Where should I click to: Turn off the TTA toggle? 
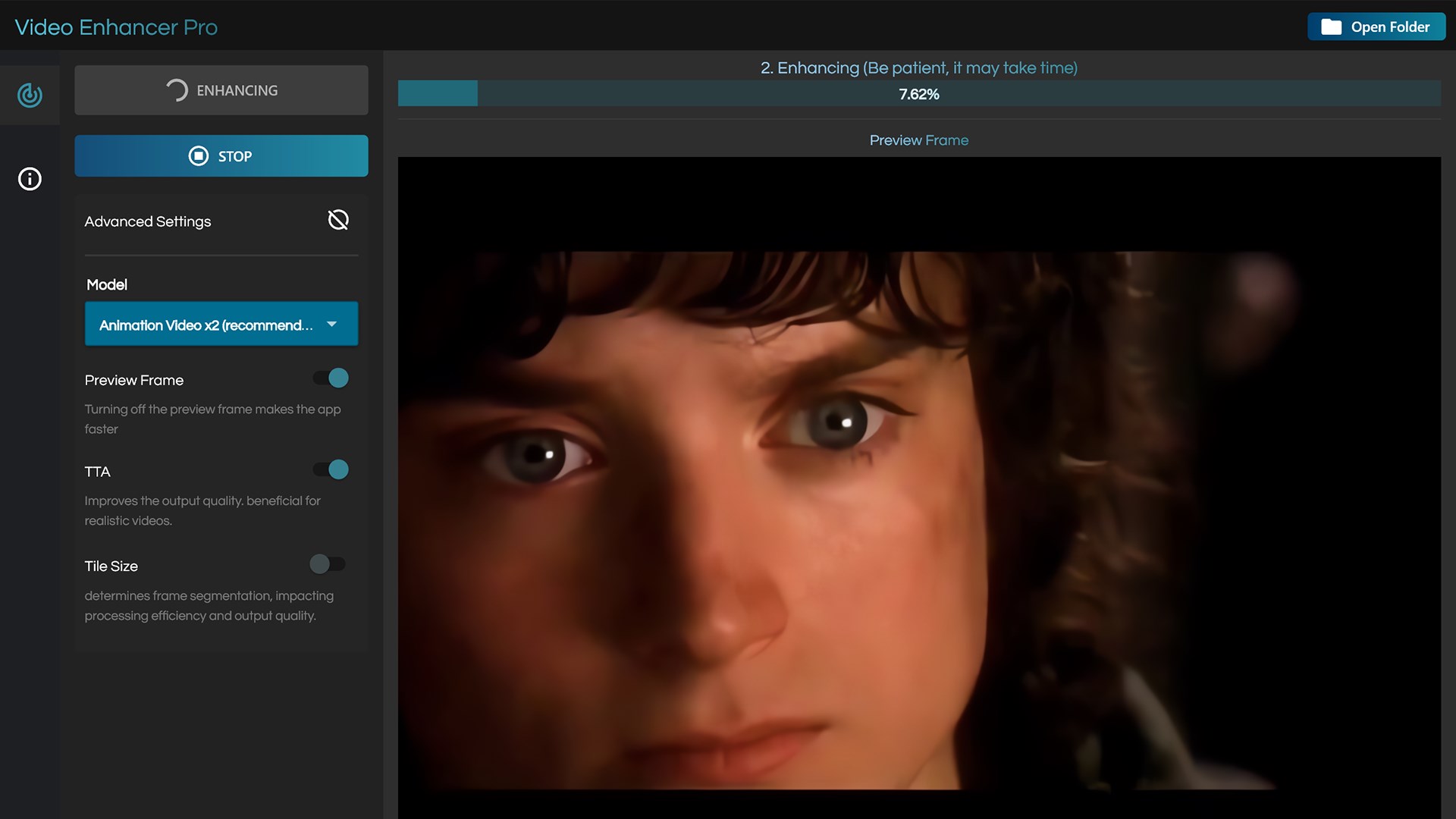[x=331, y=470]
